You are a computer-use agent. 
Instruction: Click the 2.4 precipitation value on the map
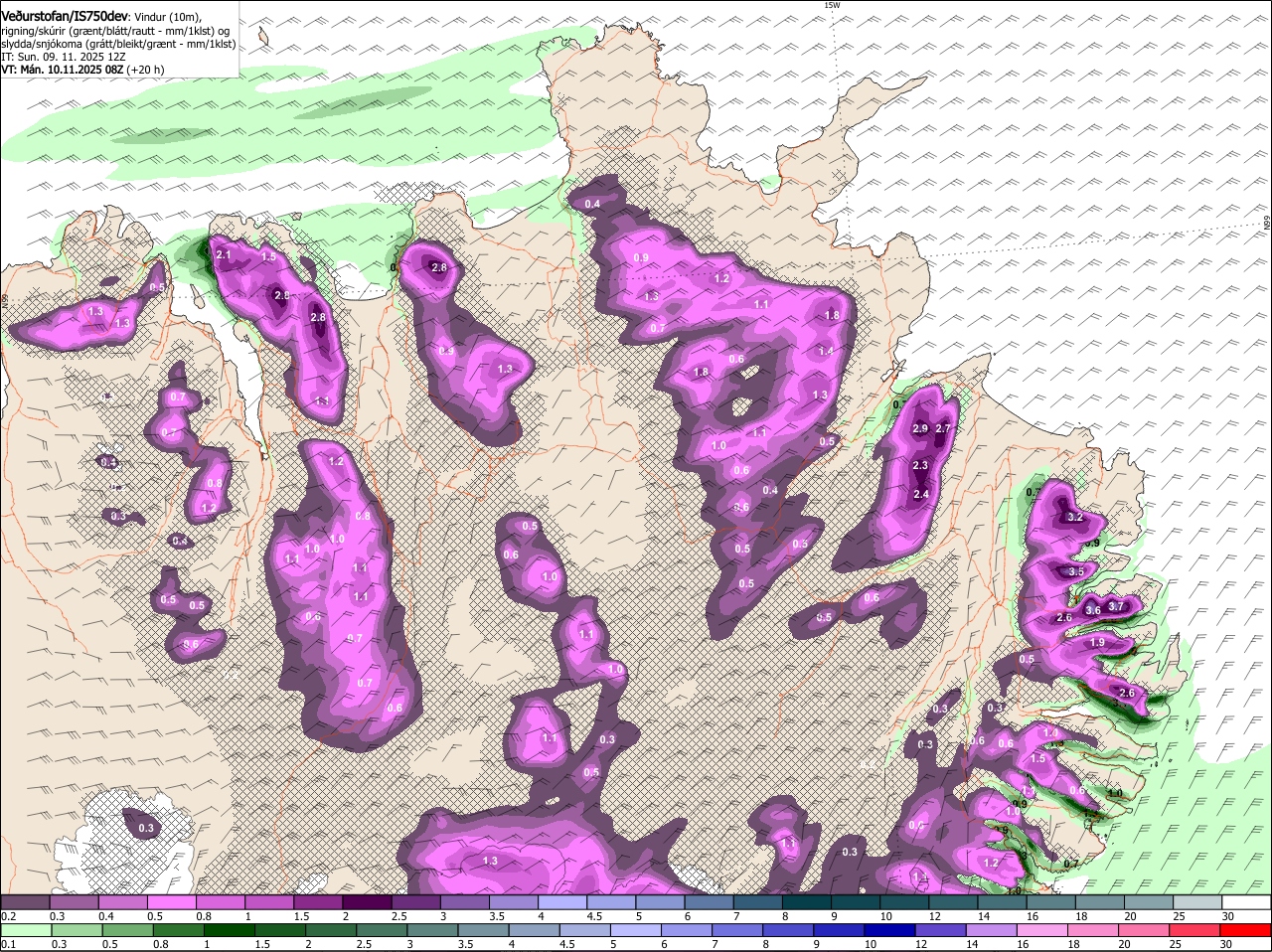921,494
